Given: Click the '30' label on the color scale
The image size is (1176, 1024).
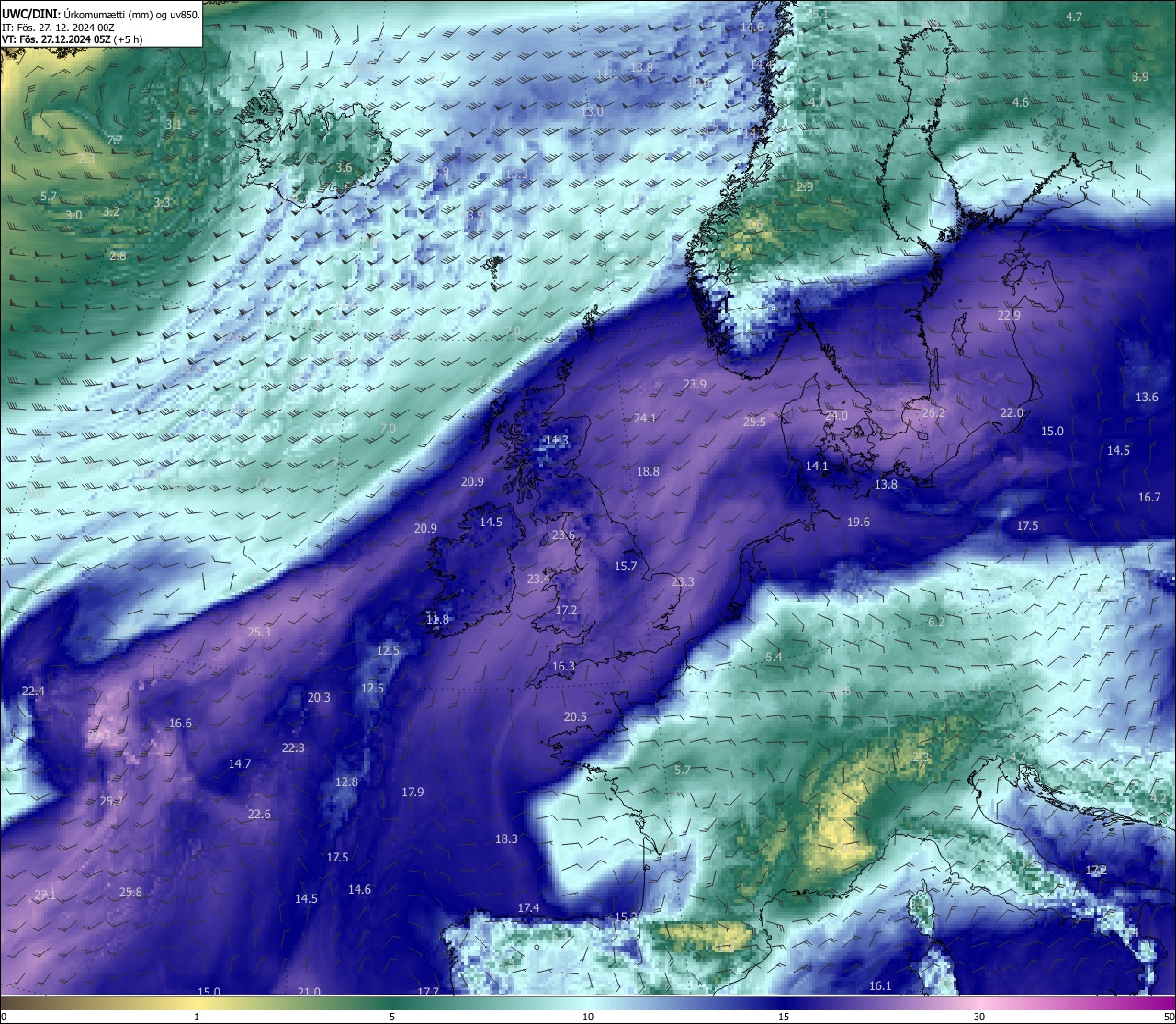Looking at the screenshot, I should tap(979, 1017).
